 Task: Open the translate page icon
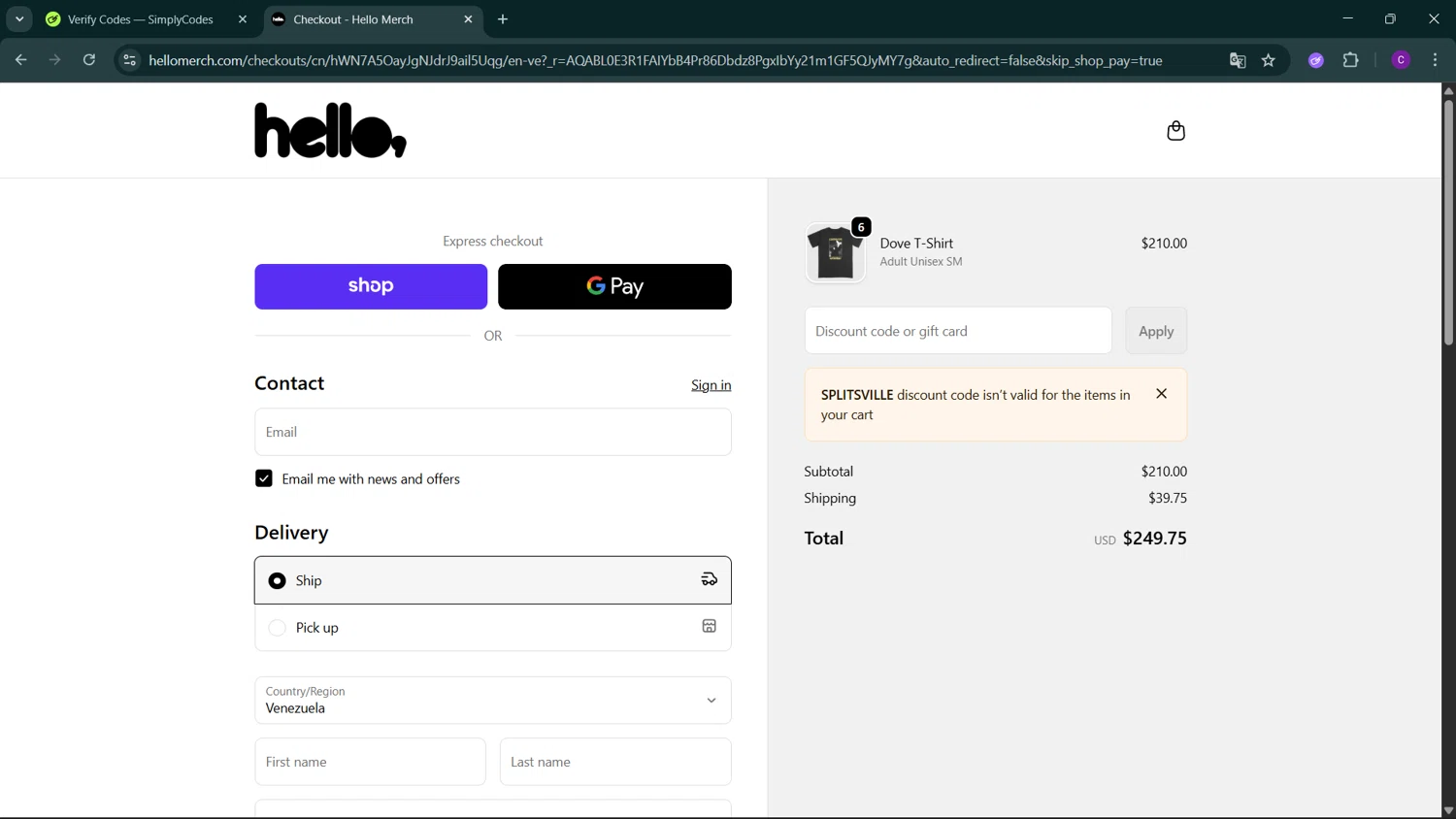(1238, 60)
